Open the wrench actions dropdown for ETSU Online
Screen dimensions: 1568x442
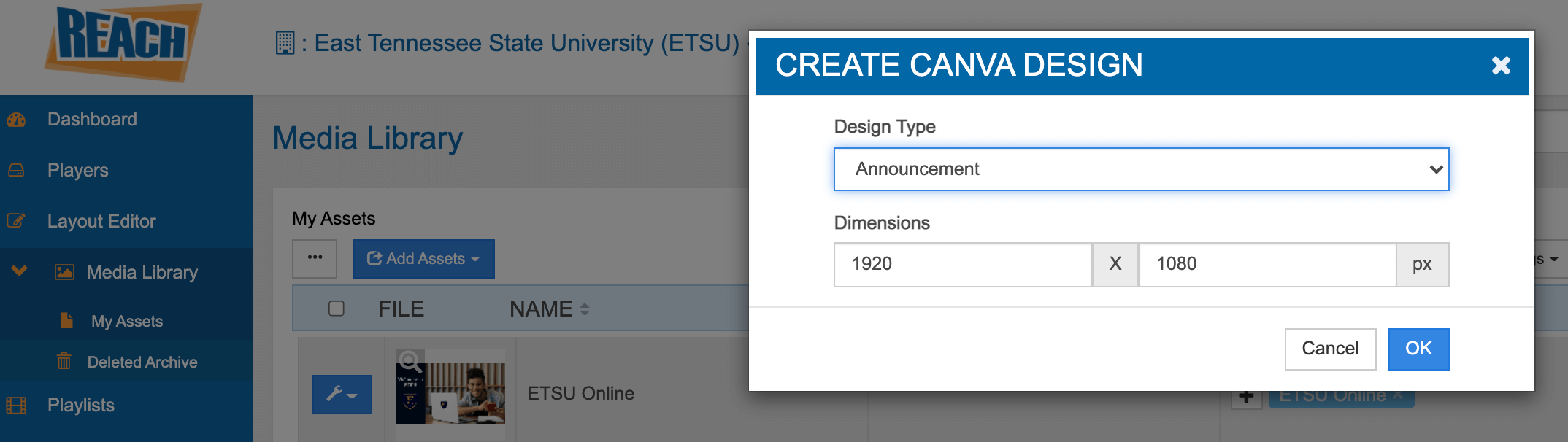[342, 395]
